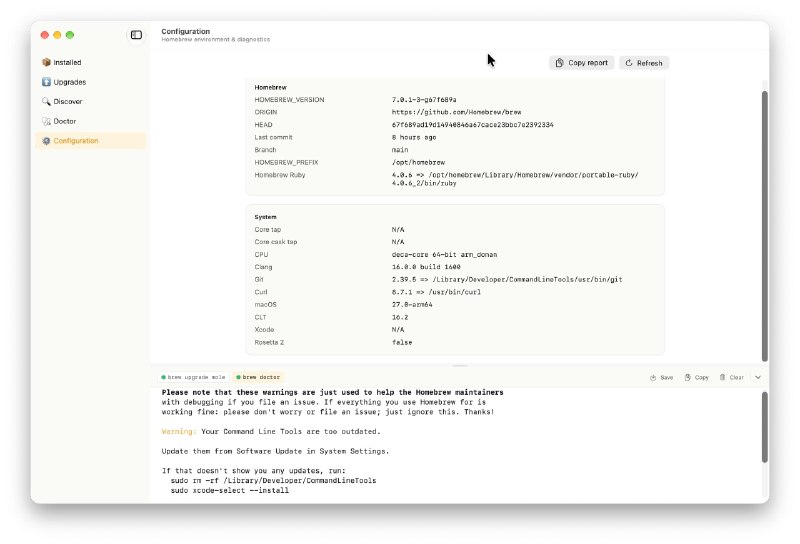
Task: Click the Curl value 8.7.1 => /usr/bin/curl
Action: pyautogui.click(x=436, y=292)
